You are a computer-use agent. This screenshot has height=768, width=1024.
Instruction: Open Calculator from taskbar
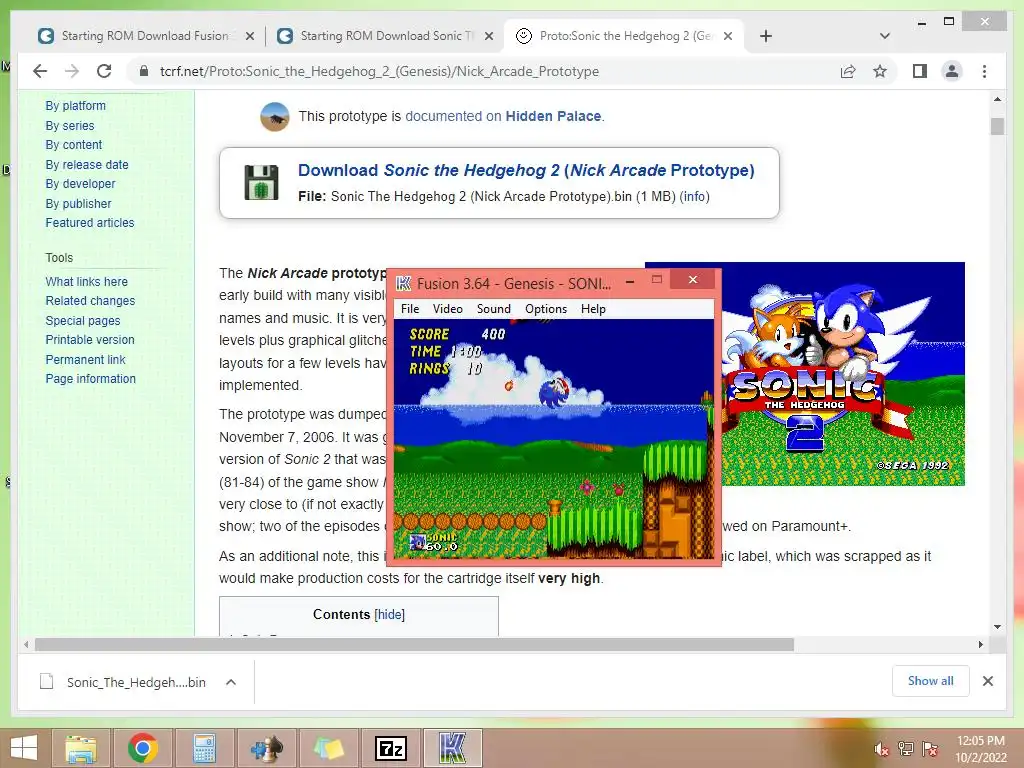204,748
